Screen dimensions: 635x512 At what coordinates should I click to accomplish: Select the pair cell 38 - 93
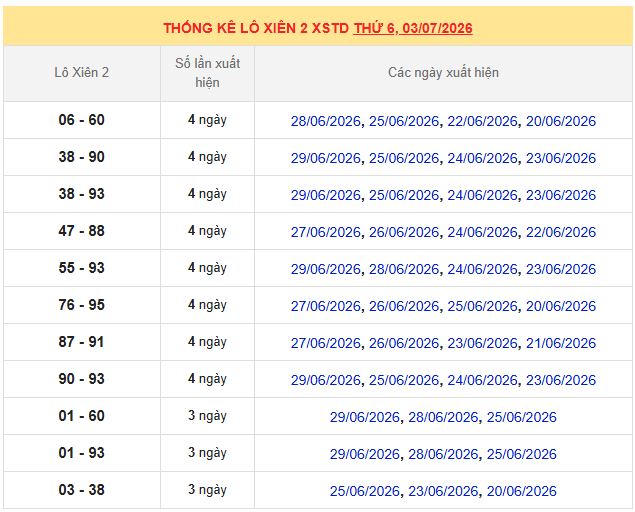pos(82,194)
